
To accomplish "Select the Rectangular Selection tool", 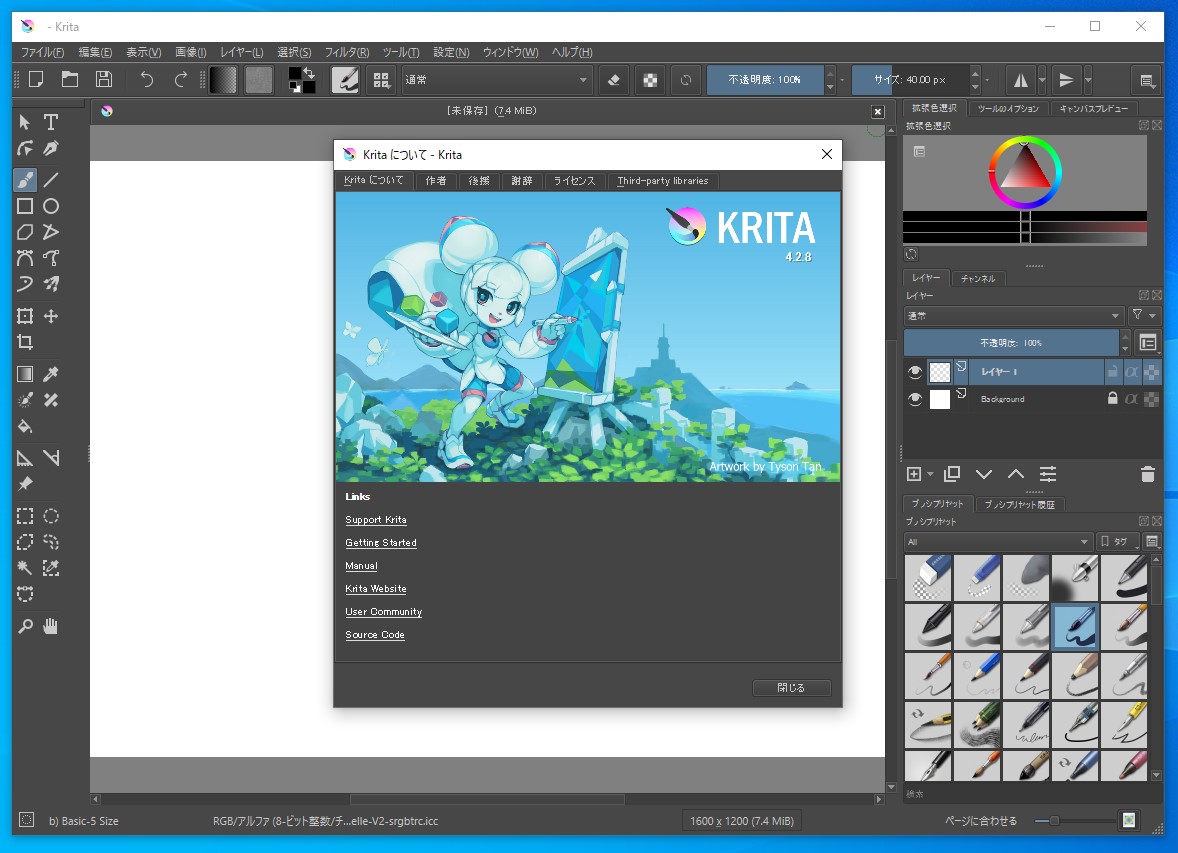I will tap(25, 516).
